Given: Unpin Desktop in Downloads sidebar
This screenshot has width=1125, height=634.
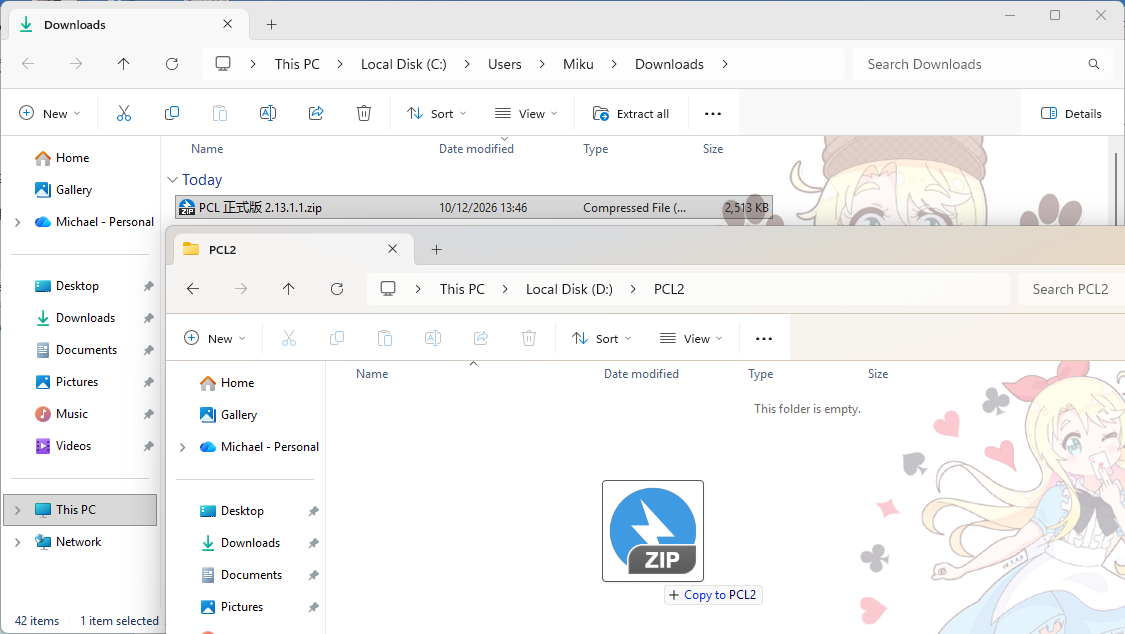Looking at the screenshot, I should point(149,286).
